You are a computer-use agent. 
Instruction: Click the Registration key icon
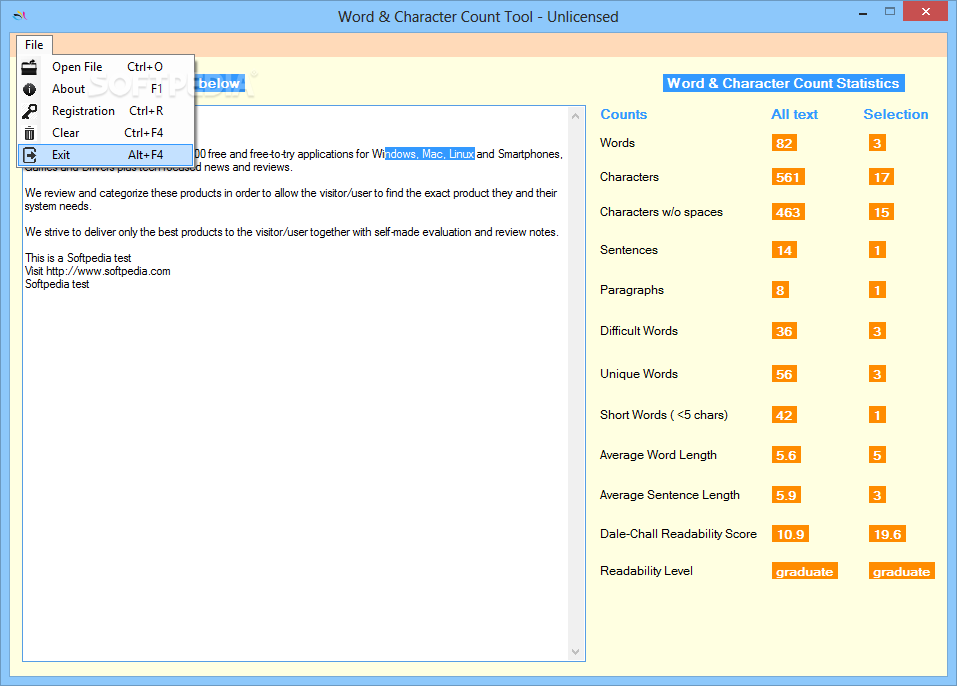tap(29, 111)
